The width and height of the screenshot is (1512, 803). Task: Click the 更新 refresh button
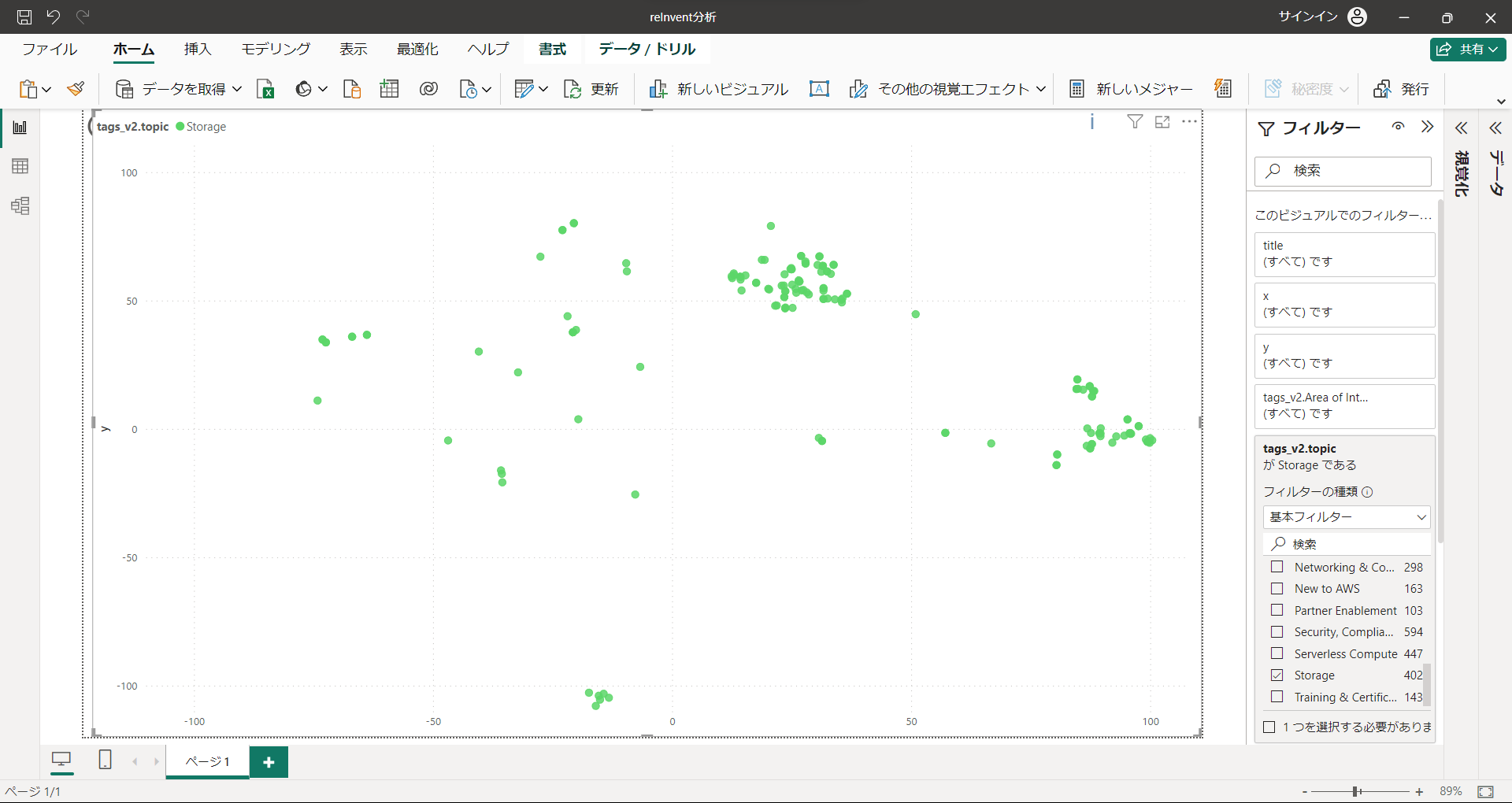point(591,89)
